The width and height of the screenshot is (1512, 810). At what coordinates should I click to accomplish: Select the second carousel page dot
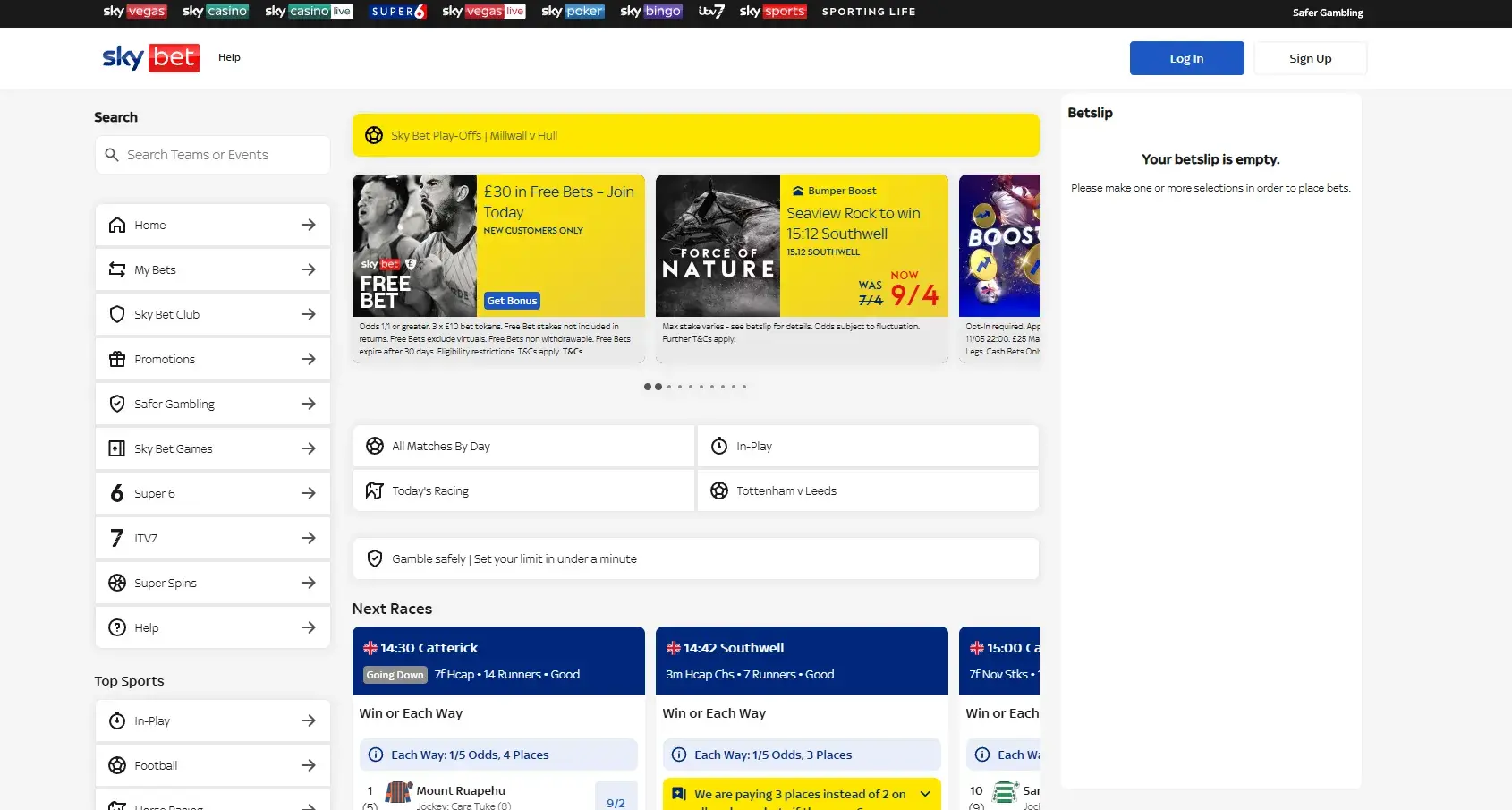tap(658, 387)
